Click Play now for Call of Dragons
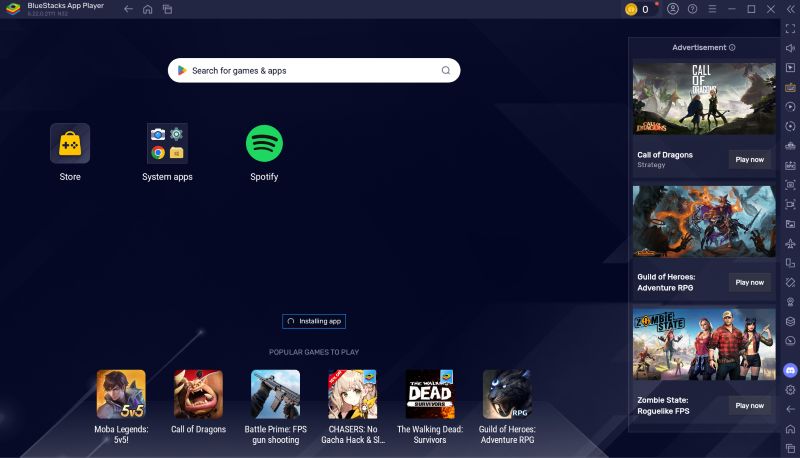This screenshot has width=800, height=458. pyautogui.click(x=749, y=160)
